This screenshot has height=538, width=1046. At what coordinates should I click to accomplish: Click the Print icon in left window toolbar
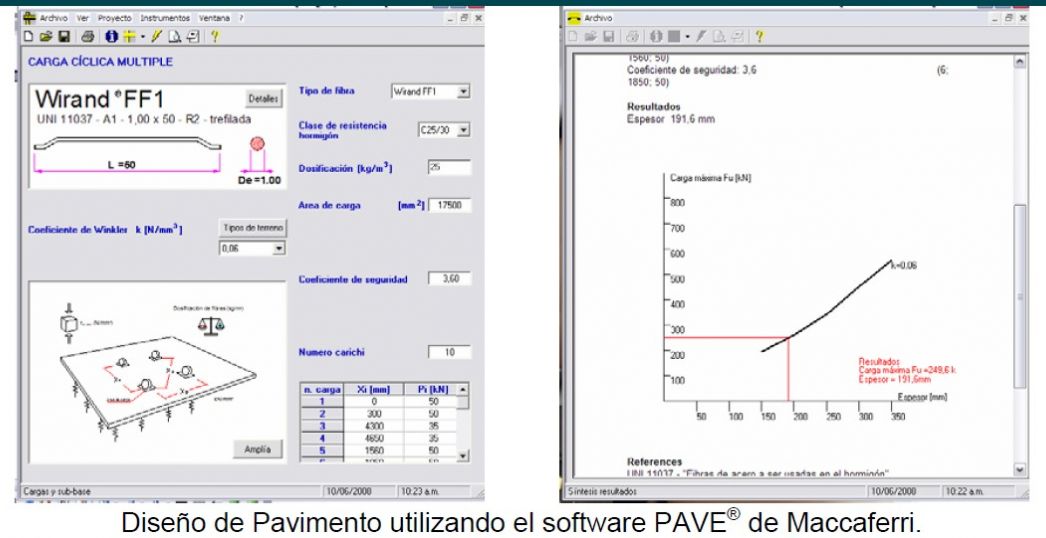coord(87,37)
